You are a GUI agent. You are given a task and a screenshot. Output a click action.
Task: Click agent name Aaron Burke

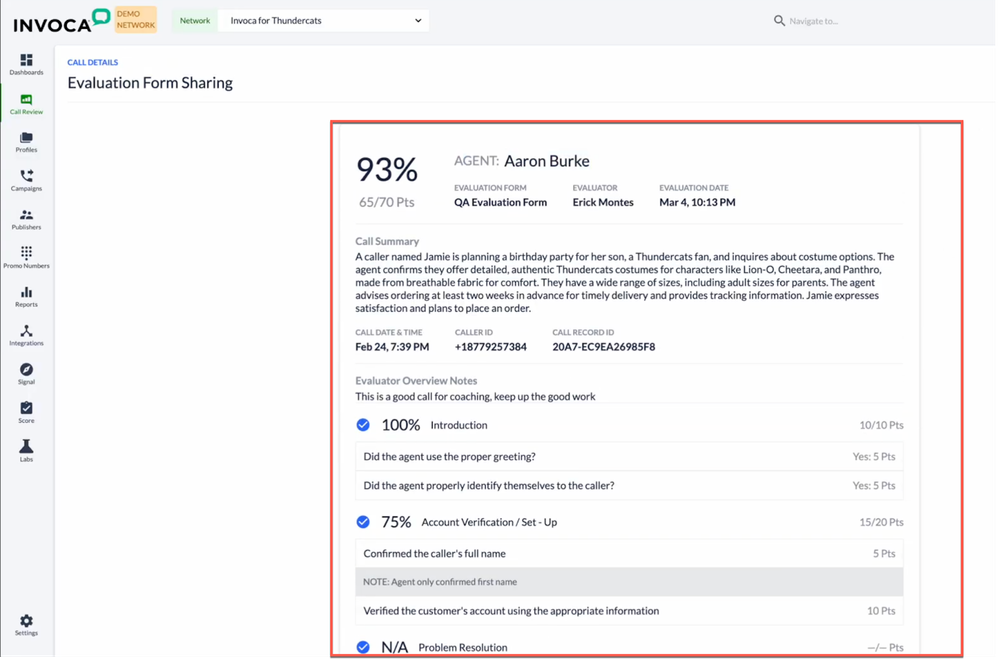pyautogui.click(x=547, y=161)
